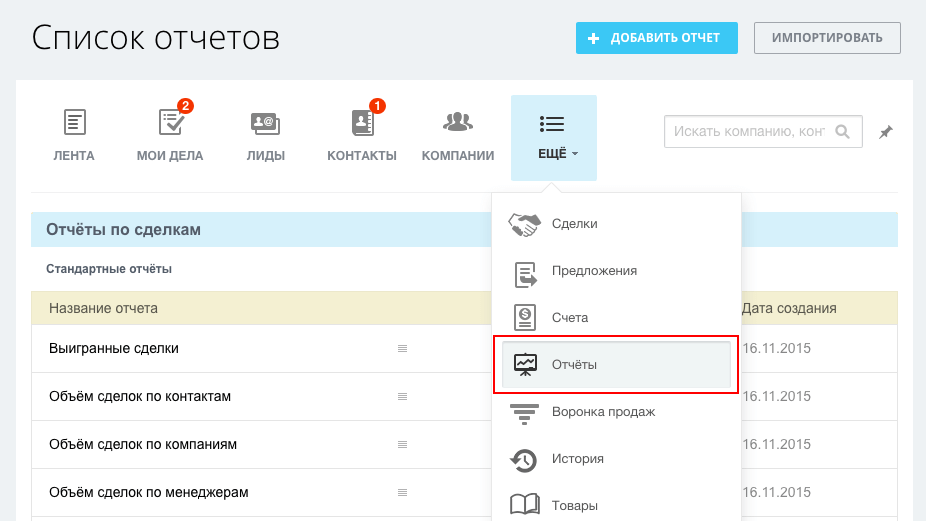Click date in Объём сделок по менеджерам row
Image resolution: width=926 pixels, height=521 pixels.
[x=776, y=492]
